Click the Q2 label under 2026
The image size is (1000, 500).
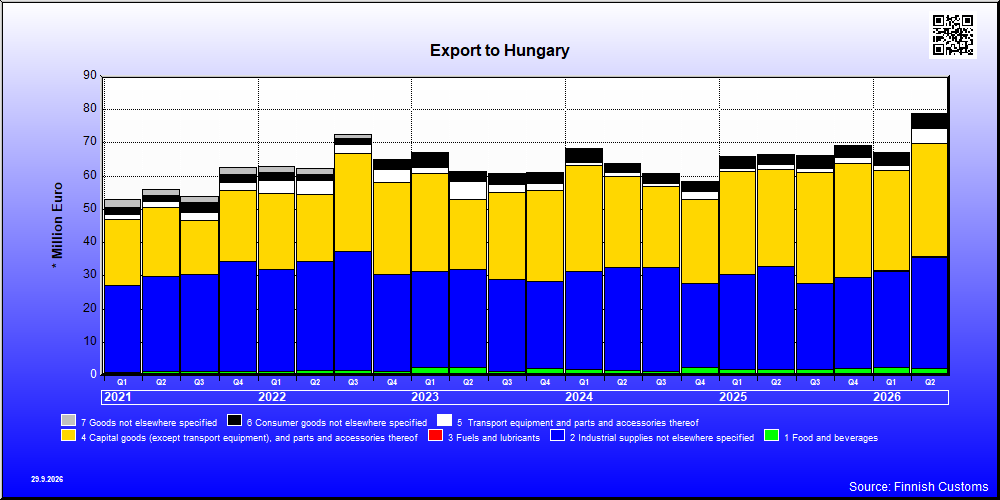(x=929, y=383)
